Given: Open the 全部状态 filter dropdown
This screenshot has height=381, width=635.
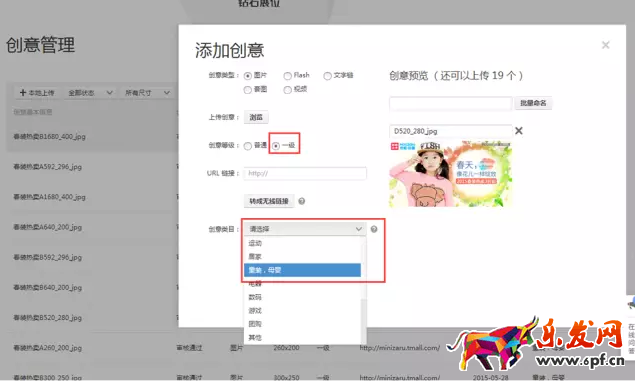Looking at the screenshot, I should click(x=90, y=93).
